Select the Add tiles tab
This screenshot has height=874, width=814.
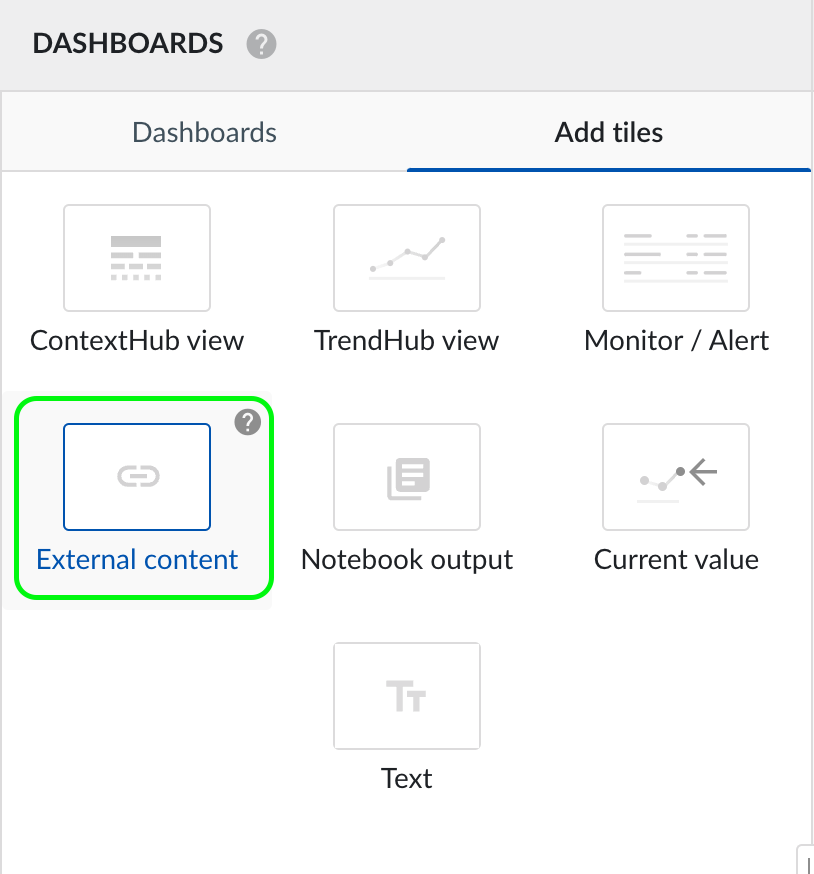click(609, 132)
